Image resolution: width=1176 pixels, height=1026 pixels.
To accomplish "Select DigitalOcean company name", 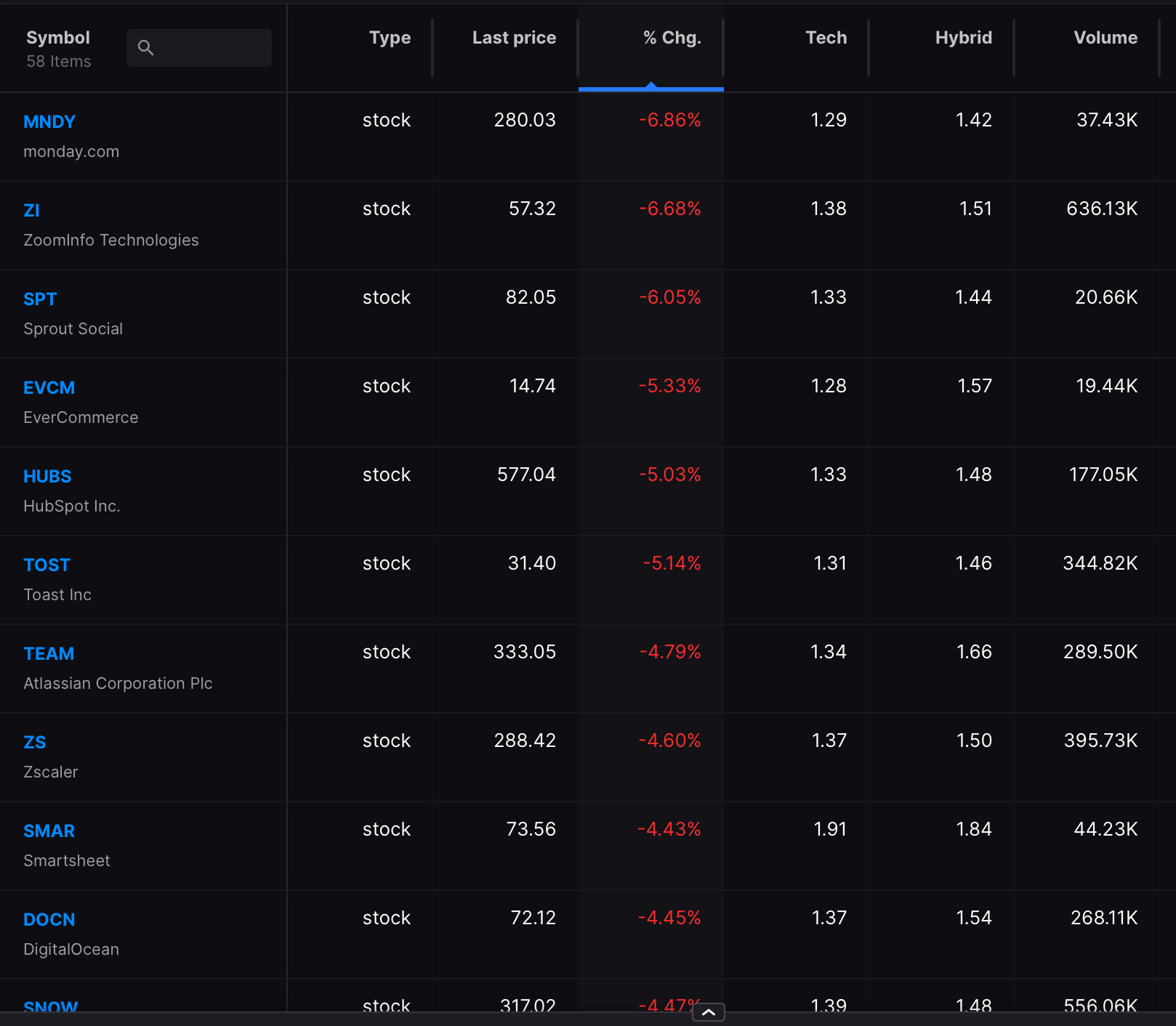I will 71,950.
